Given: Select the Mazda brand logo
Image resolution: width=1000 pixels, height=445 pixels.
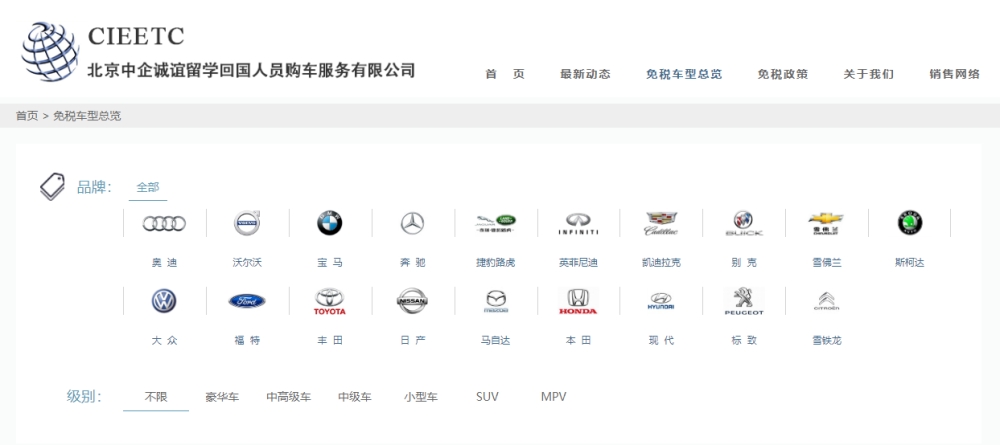Looking at the screenshot, I should click(496, 302).
